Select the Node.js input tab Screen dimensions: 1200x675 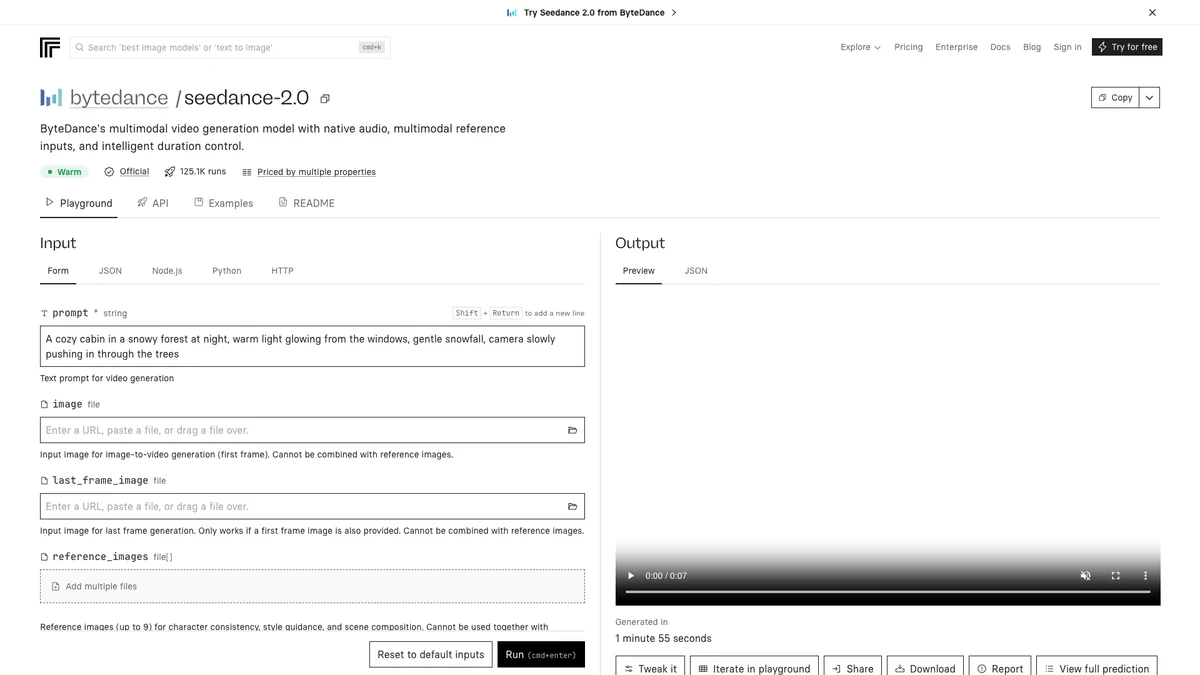click(x=167, y=271)
